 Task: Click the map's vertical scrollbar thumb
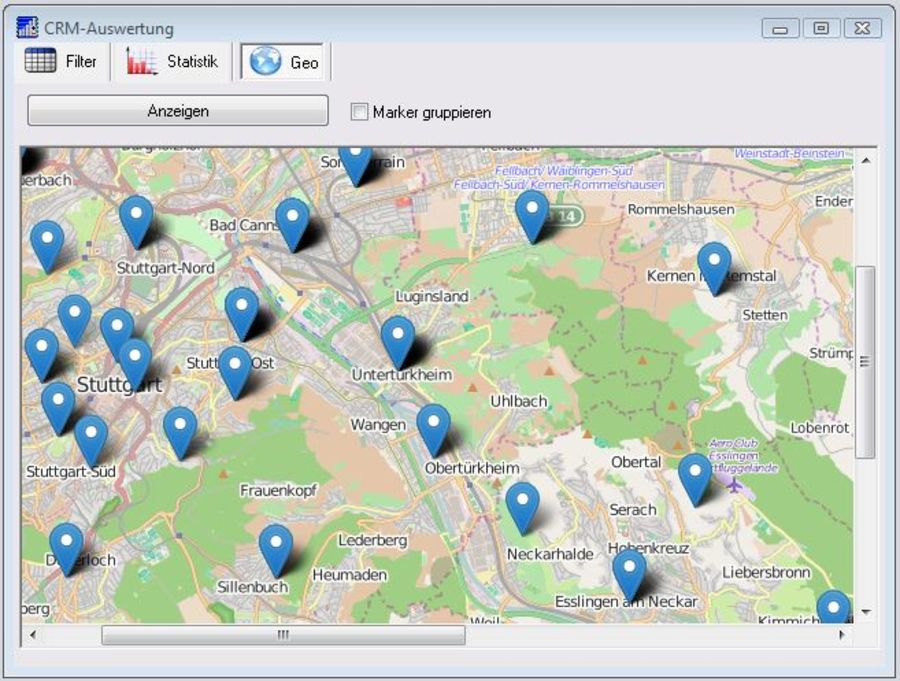[x=865, y=362]
